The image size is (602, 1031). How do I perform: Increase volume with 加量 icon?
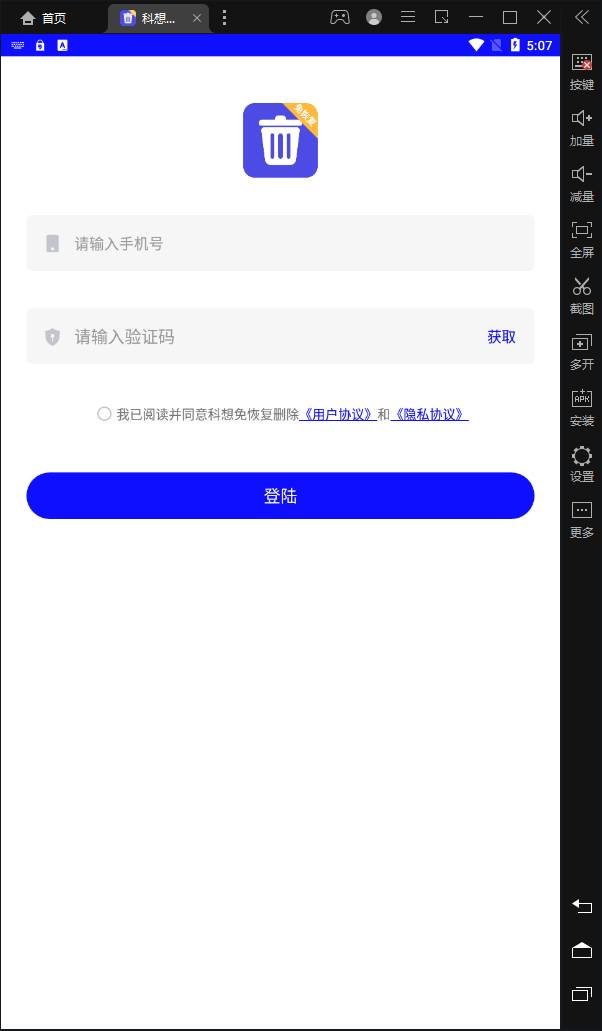click(x=582, y=128)
